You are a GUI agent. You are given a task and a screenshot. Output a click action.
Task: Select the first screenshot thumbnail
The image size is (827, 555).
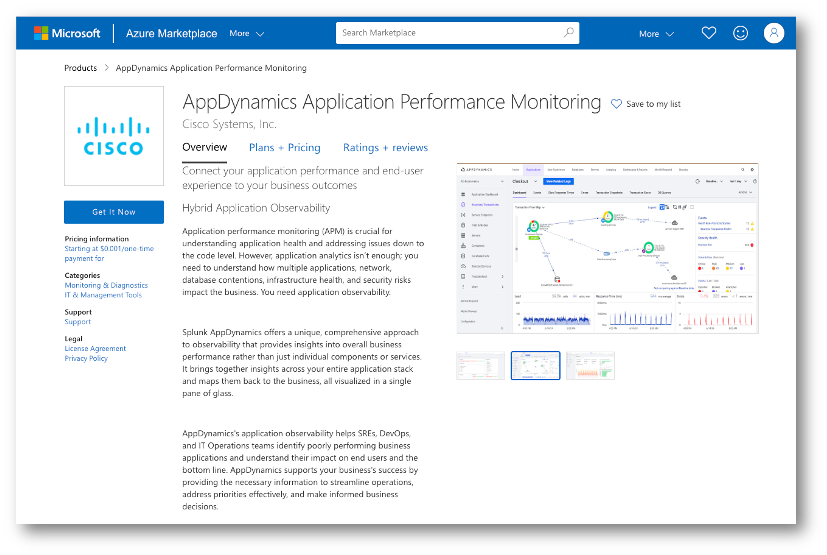coord(480,366)
